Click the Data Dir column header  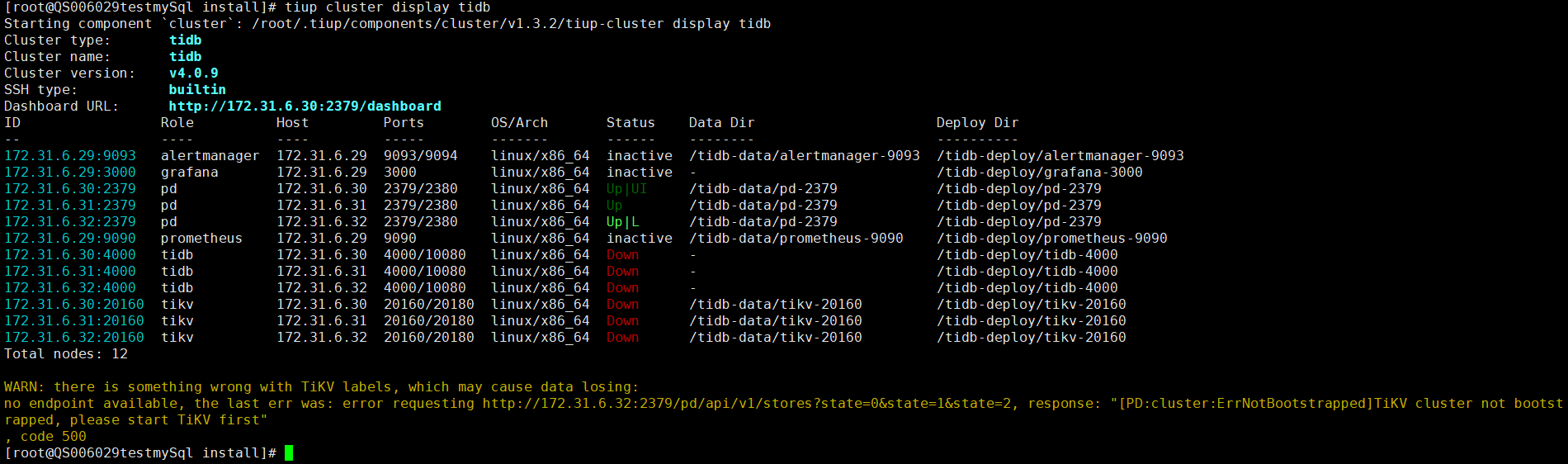722,123
